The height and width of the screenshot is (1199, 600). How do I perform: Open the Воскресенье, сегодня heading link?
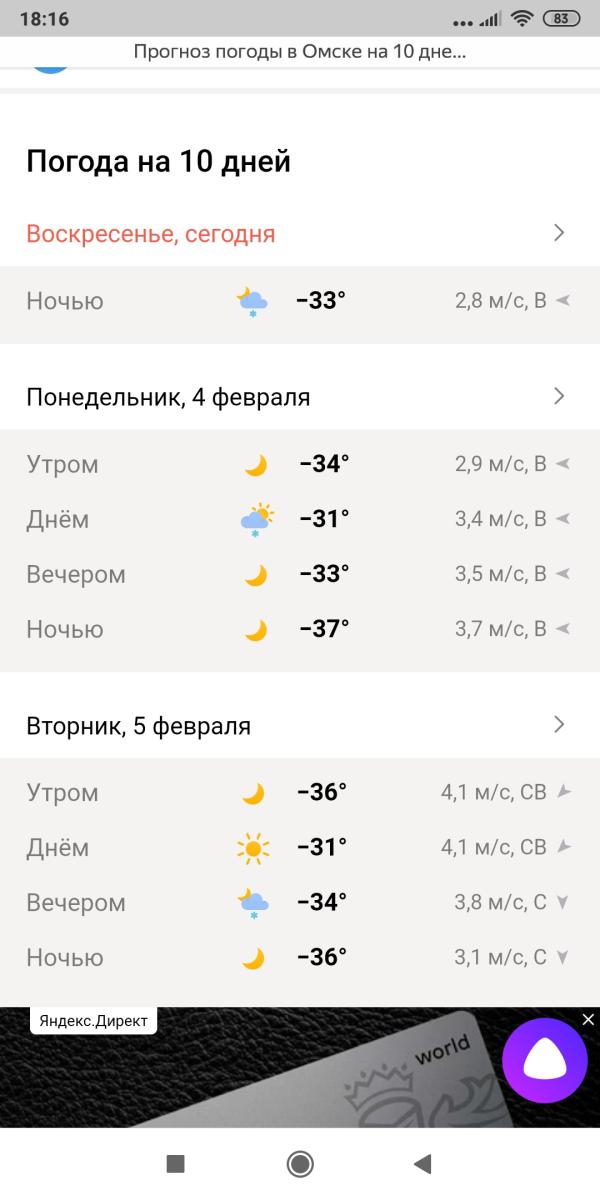151,233
